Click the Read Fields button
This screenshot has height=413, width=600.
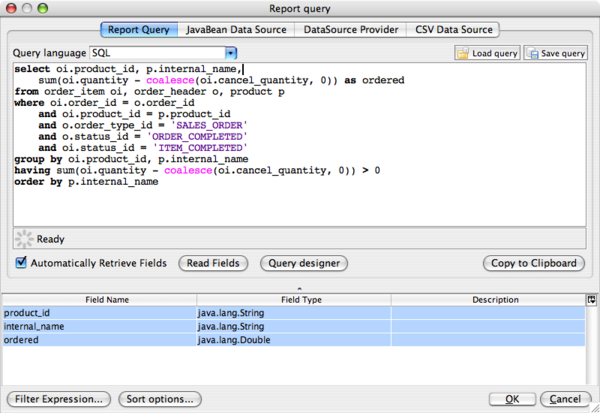point(213,263)
